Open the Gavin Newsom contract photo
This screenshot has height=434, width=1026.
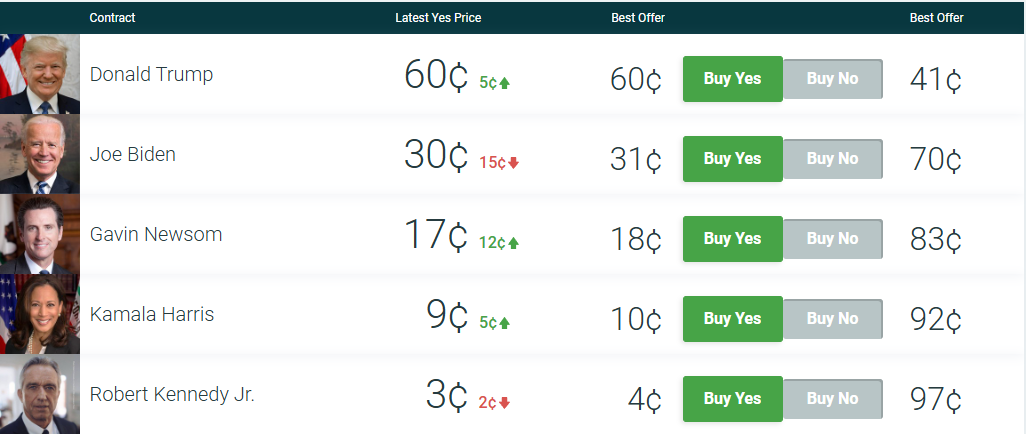click(40, 235)
